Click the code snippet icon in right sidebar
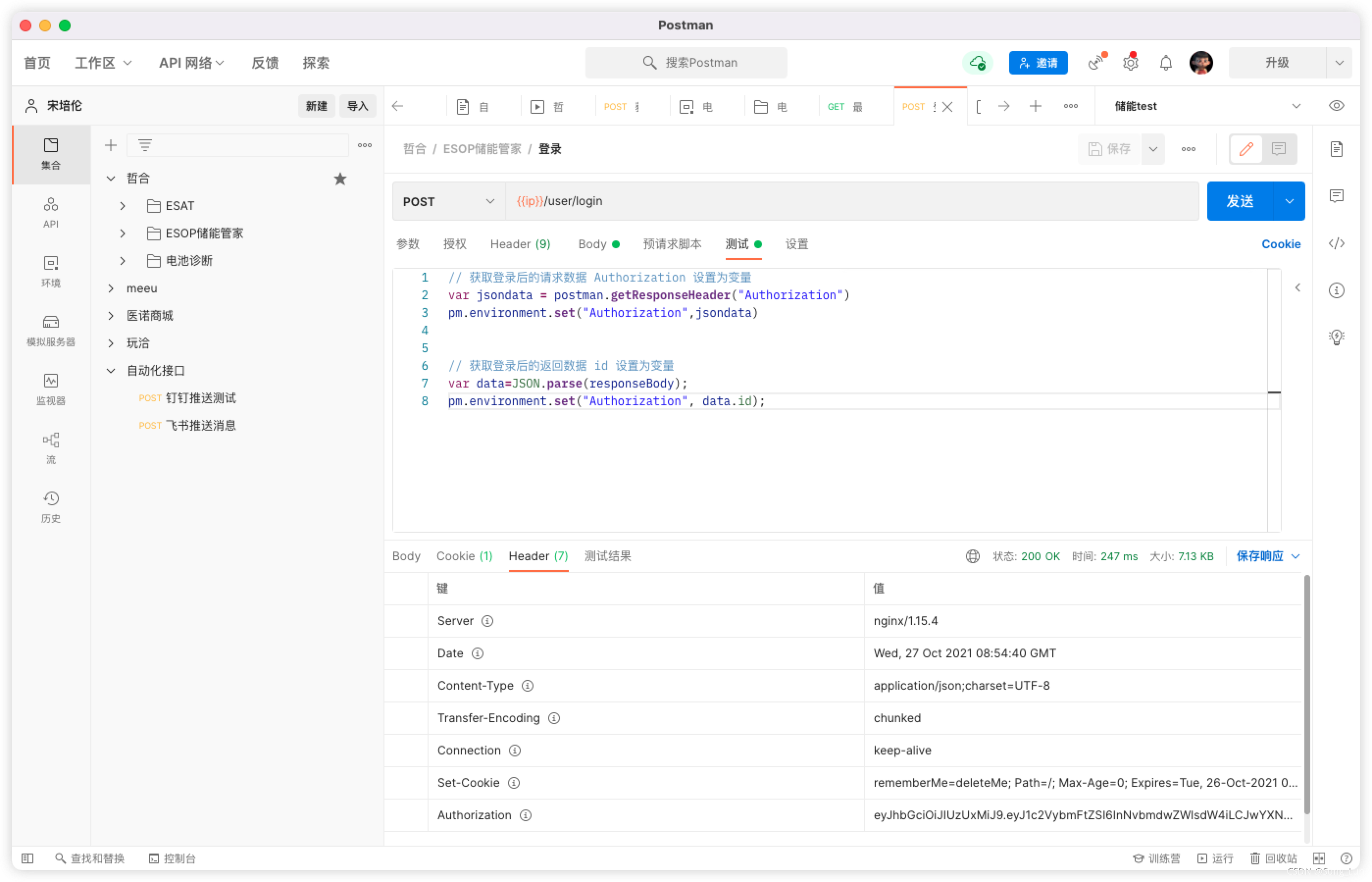1372x882 pixels. pyautogui.click(x=1336, y=243)
